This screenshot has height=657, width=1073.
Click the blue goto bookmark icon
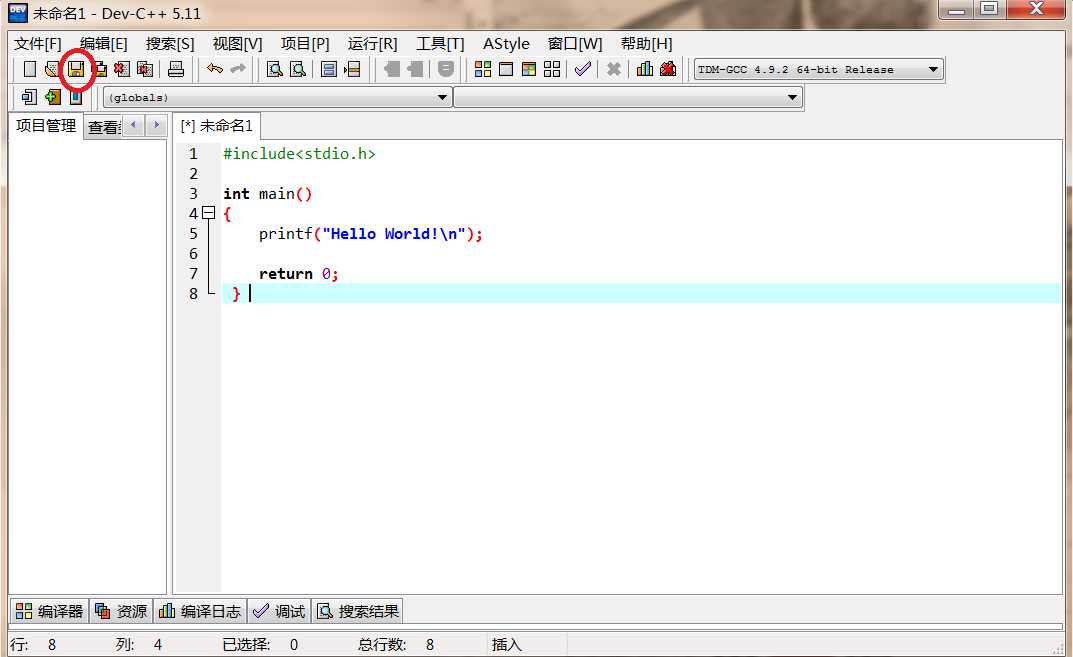point(76,96)
